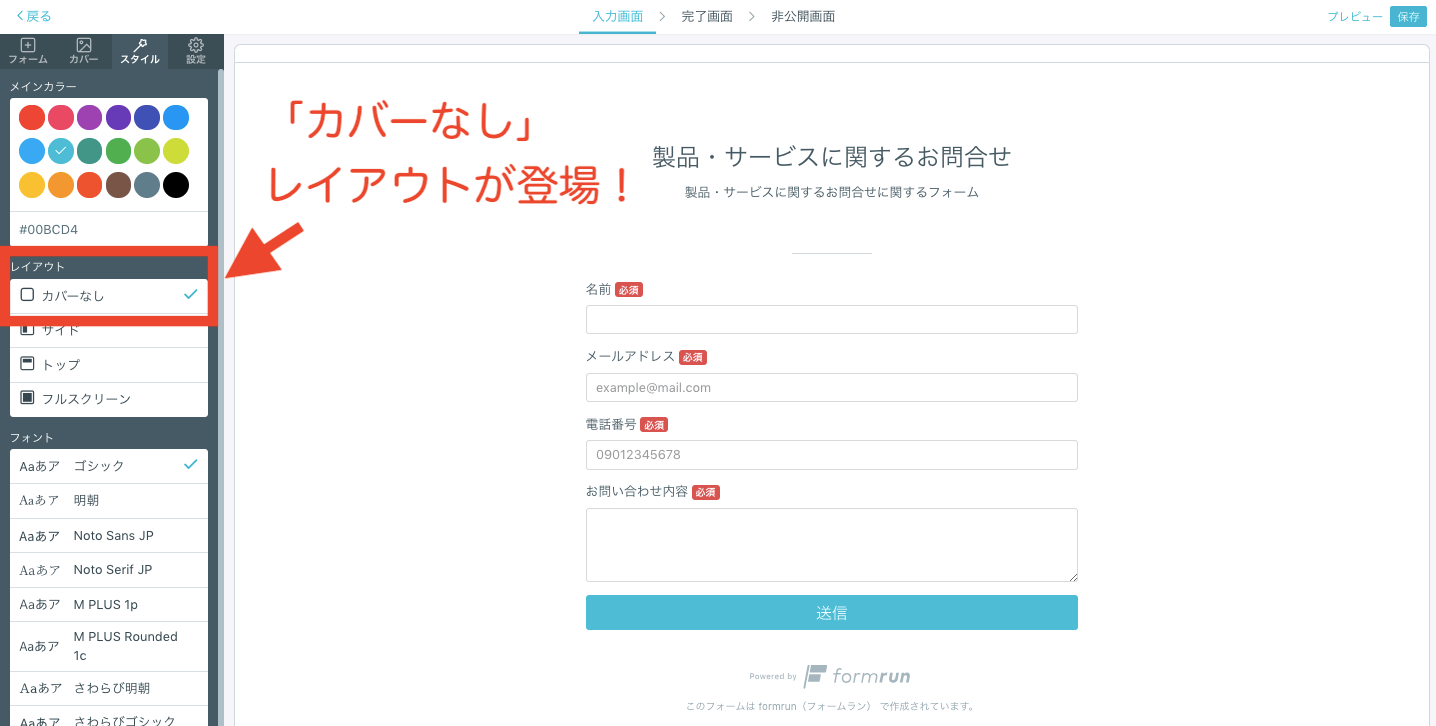Open the フォーム panel icon
Viewport: 1436px width, 726px height.
[28, 50]
